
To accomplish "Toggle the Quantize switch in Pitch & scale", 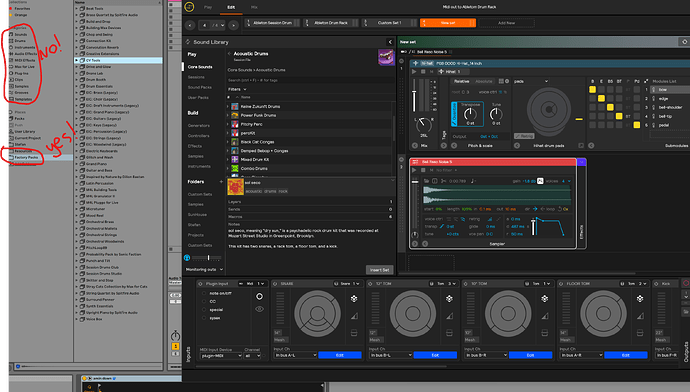I will (x=454, y=114).
